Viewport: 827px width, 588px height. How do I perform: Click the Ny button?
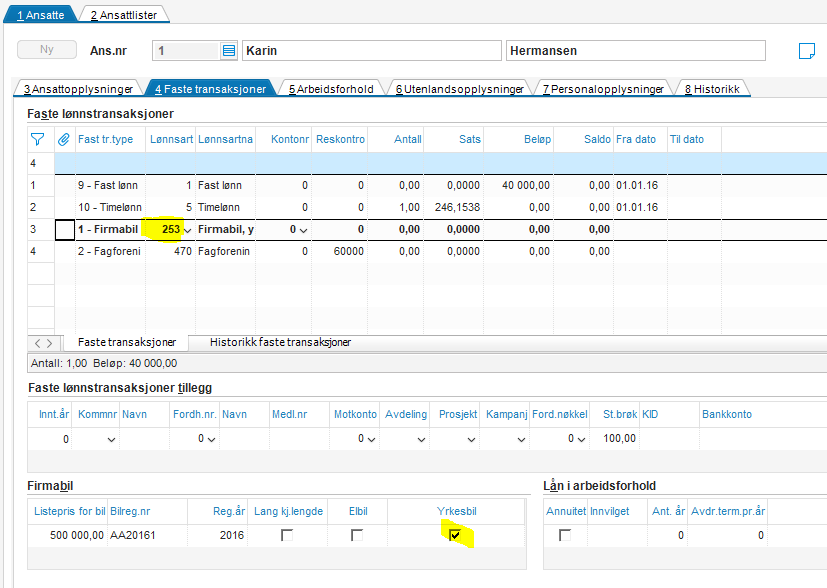pyautogui.click(x=47, y=50)
